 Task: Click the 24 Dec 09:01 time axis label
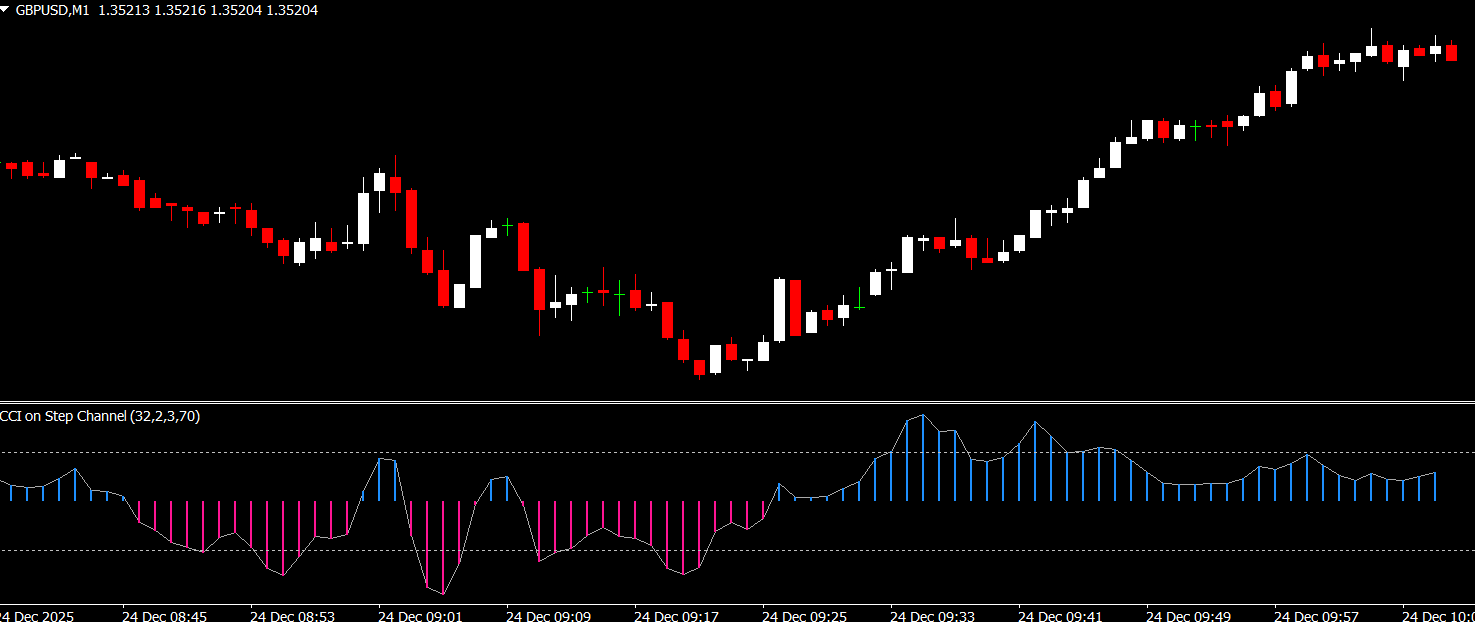pos(420,616)
